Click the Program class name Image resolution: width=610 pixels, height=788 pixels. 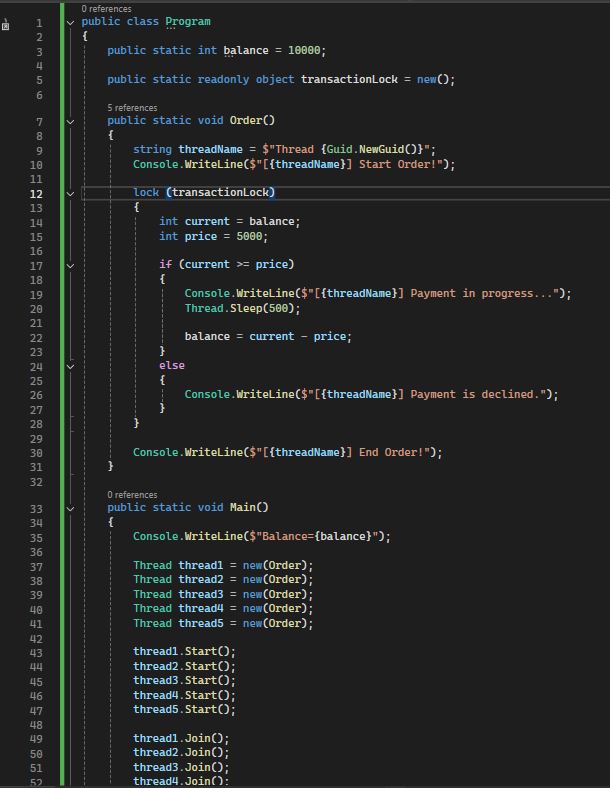pos(188,22)
